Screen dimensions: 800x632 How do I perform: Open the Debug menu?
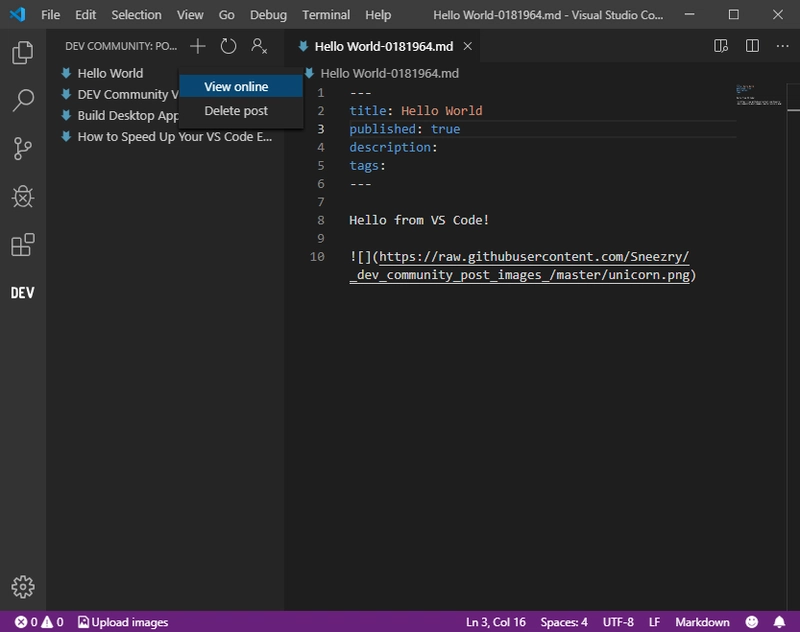click(x=268, y=15)
